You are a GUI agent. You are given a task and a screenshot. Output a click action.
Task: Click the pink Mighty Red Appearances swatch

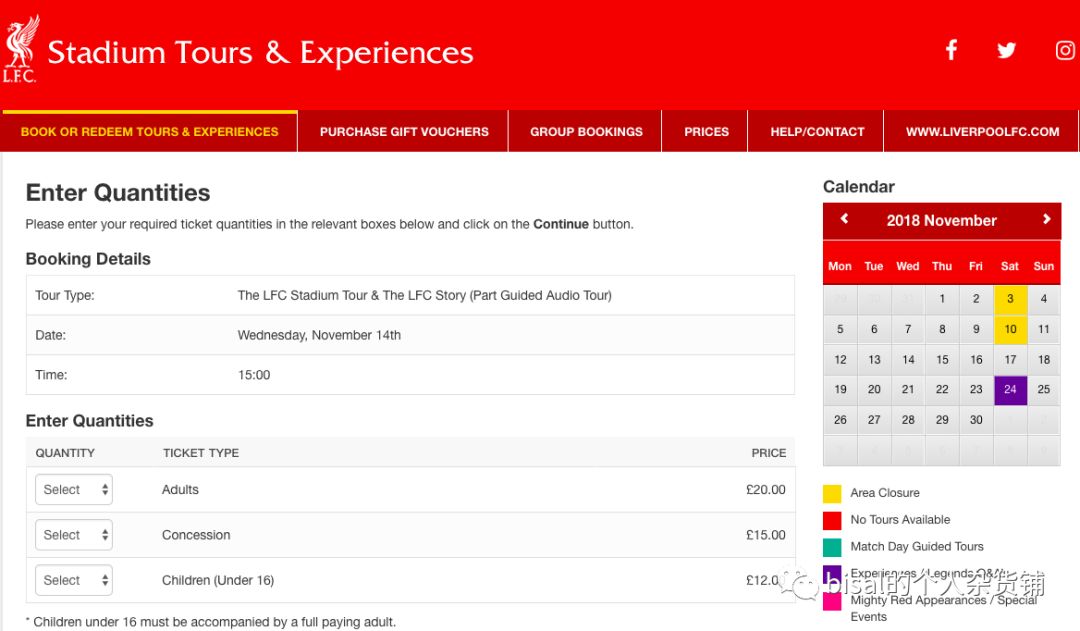pyautogui.click(x=832, y=601)
